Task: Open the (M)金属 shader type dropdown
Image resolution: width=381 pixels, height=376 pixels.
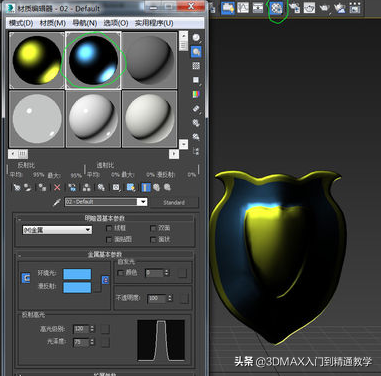Action: 57,230
